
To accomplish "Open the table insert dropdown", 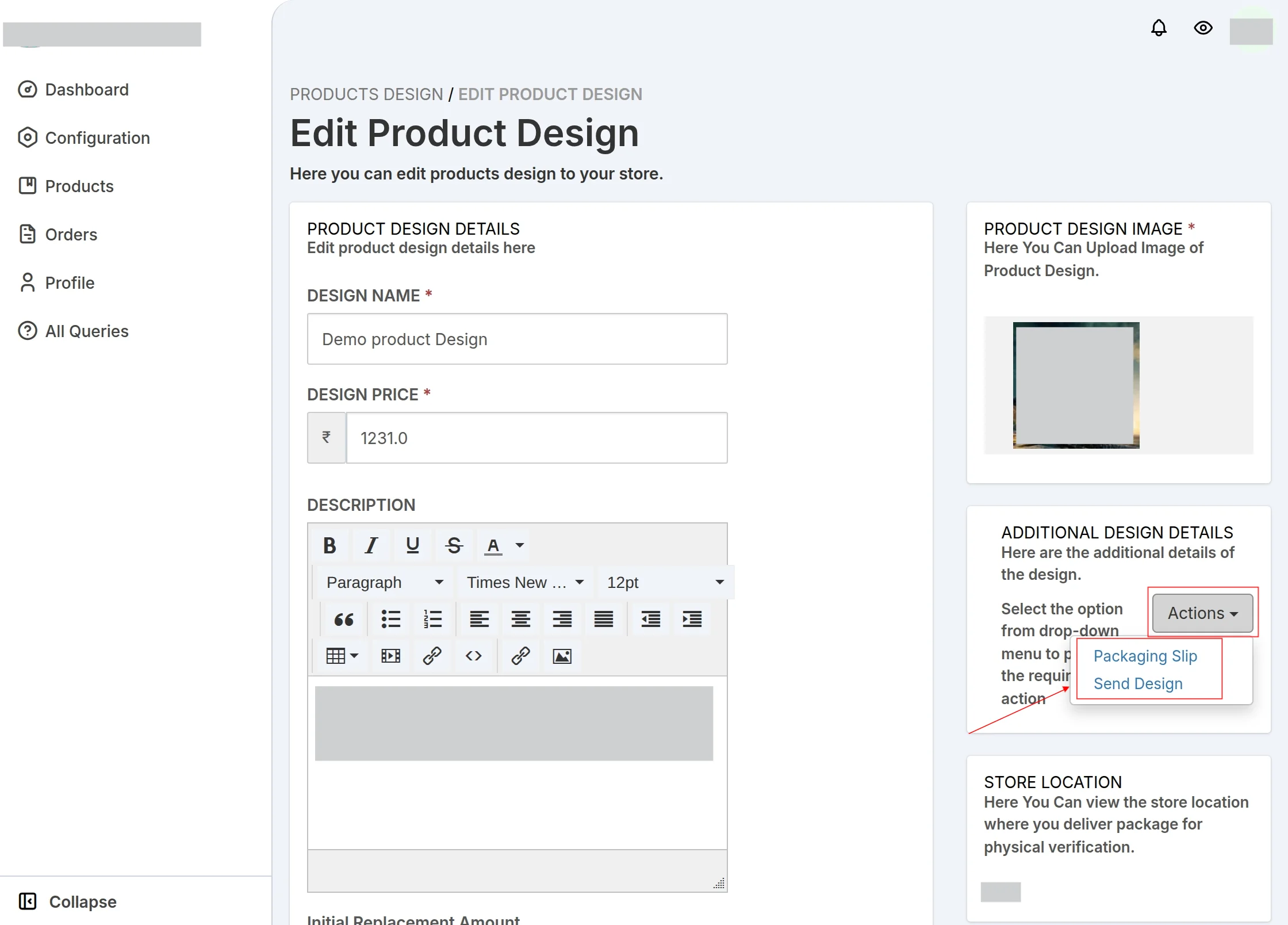I will point(342,656).
